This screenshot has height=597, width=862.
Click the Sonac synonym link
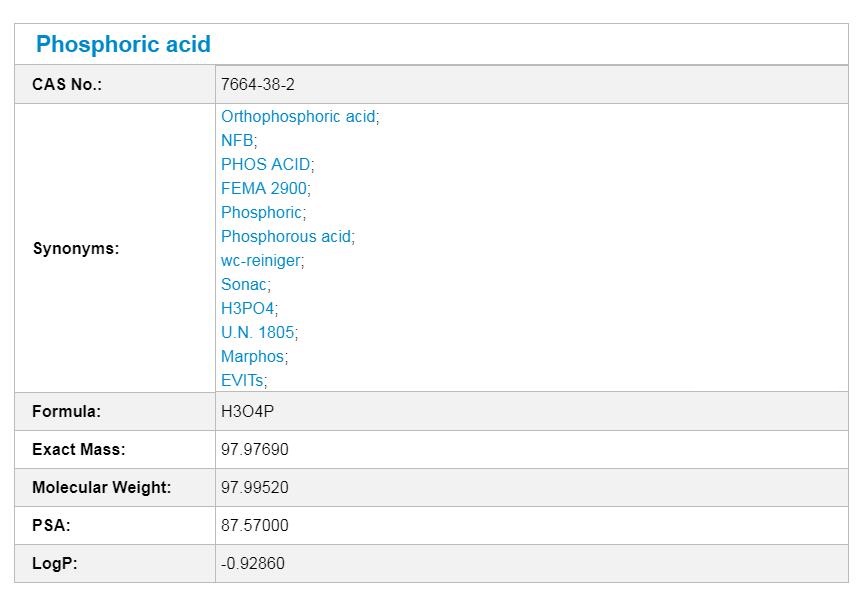coord(244,284)
